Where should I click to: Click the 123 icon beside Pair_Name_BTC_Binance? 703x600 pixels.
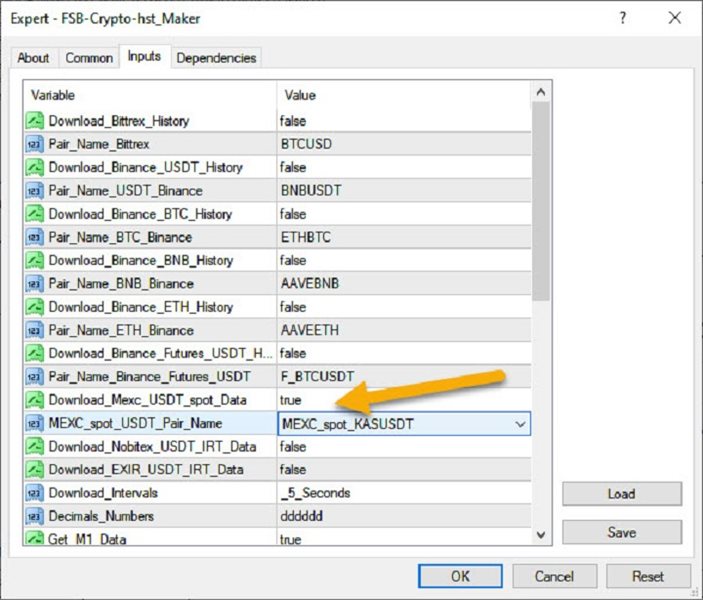(35, 237)
